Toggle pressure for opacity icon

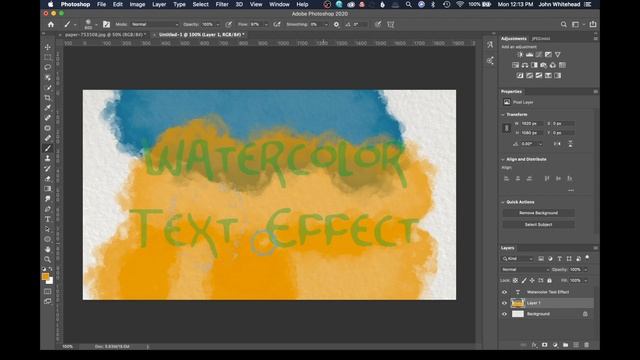tap(229, 24)
